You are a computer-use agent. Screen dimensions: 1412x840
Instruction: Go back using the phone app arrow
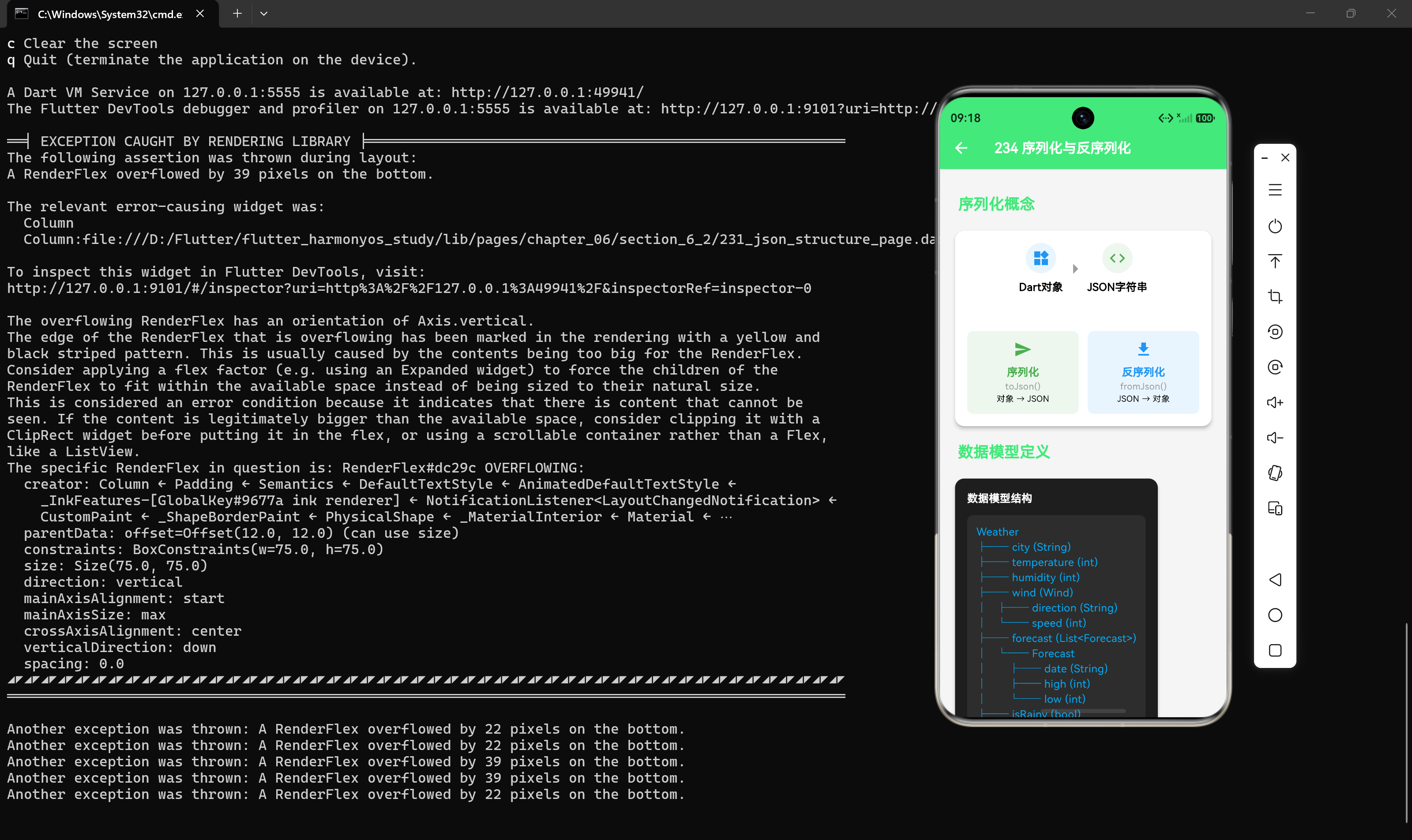coord(961,148)
